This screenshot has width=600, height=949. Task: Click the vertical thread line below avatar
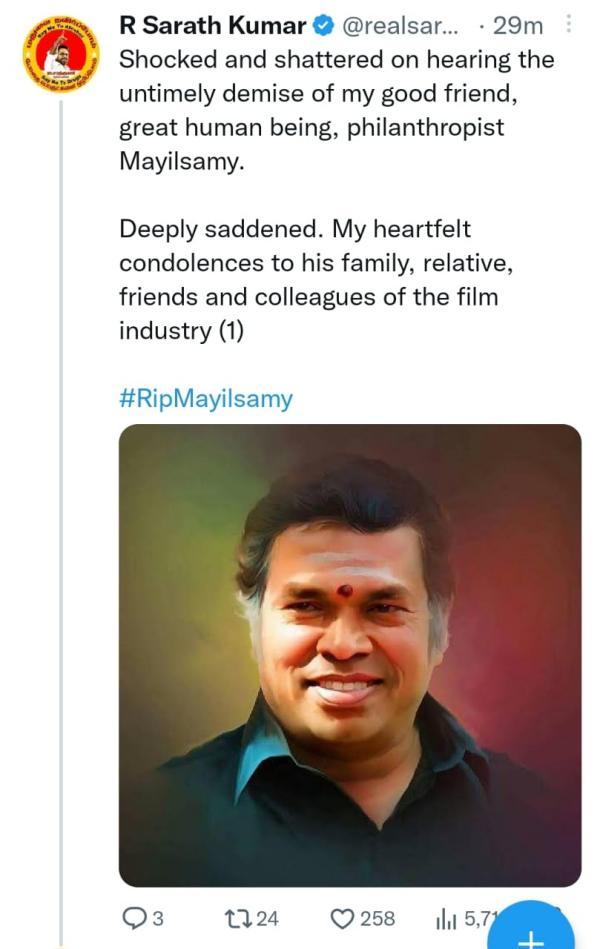61,500
